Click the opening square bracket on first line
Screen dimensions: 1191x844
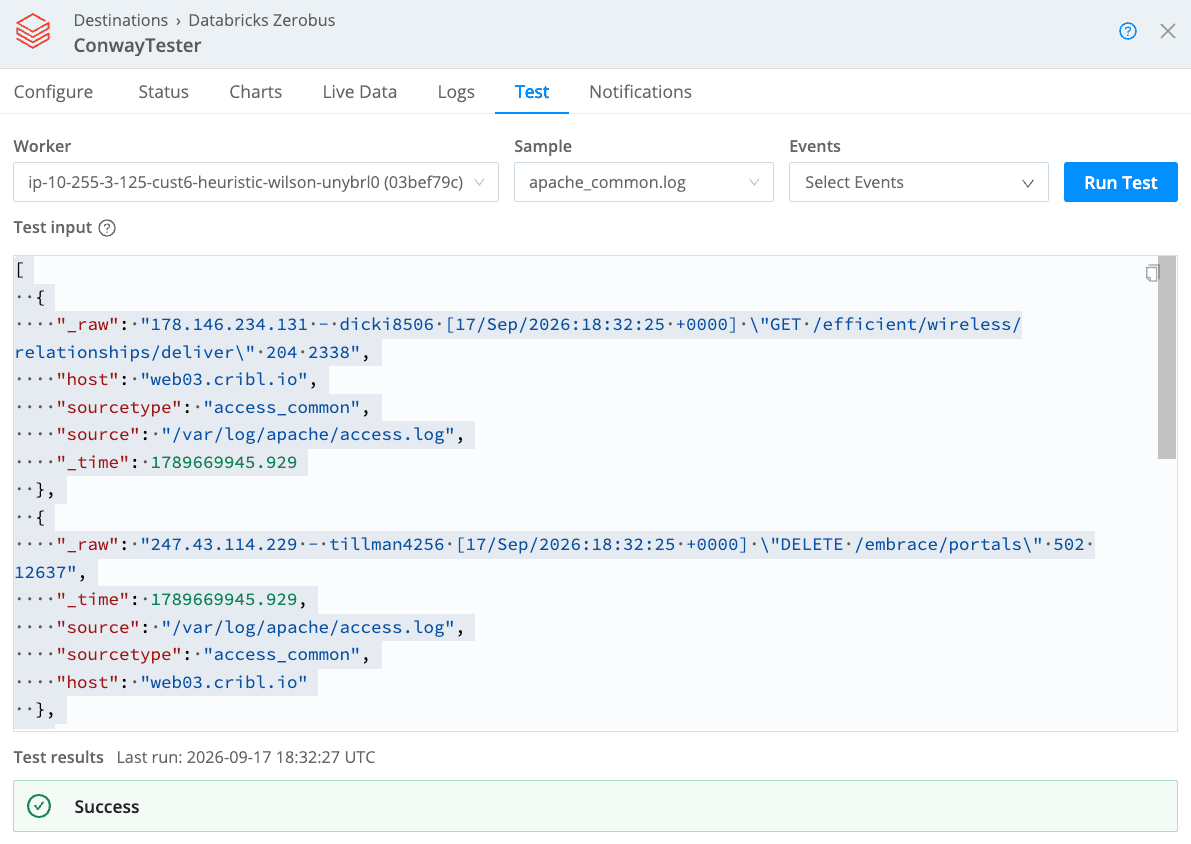(x=21, y=270)
